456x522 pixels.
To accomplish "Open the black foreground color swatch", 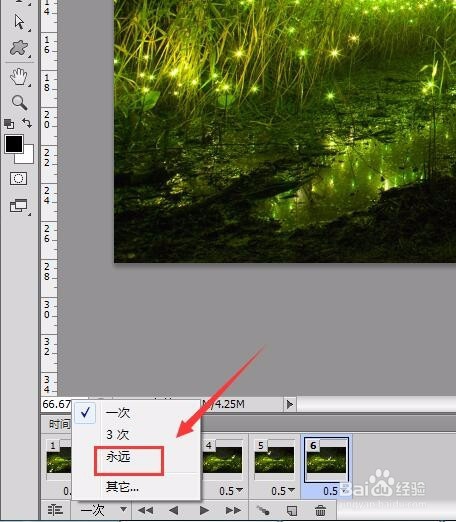I will [14, 144].
